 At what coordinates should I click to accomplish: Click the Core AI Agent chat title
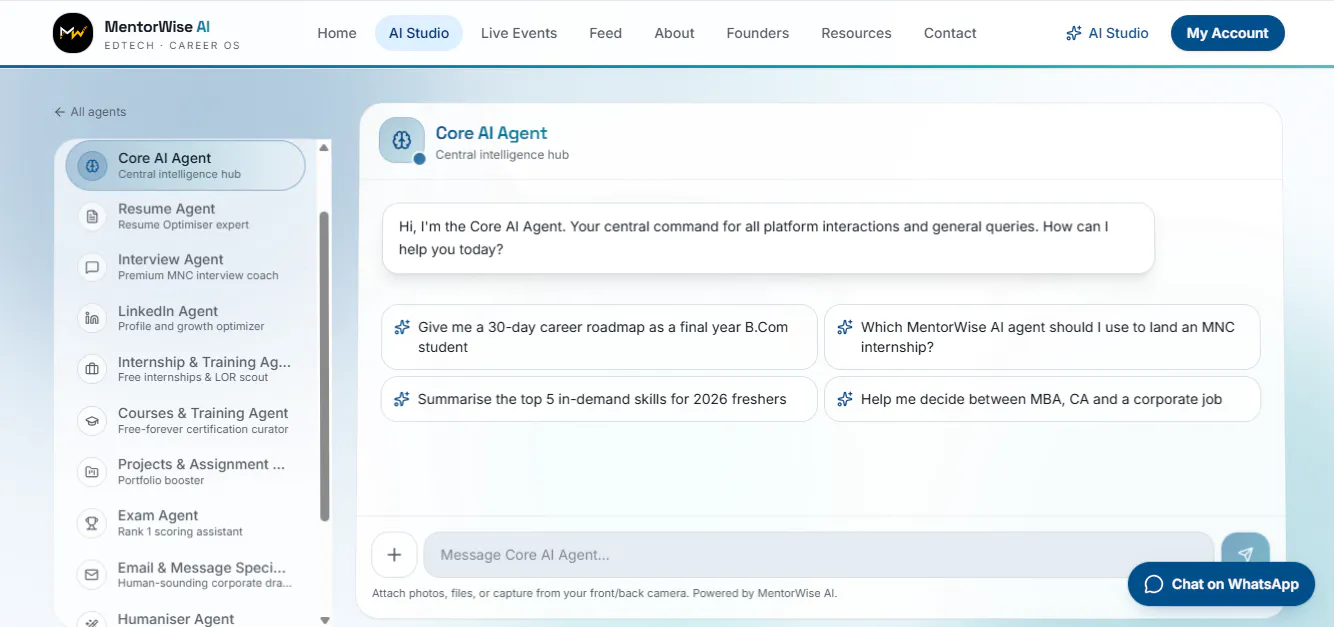491,133
